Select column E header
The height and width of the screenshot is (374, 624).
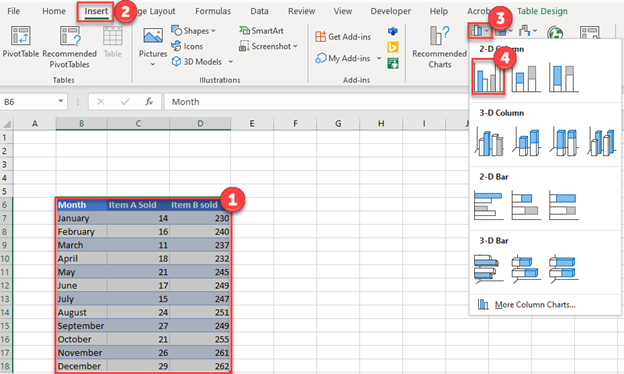click(x=252, y=124)
